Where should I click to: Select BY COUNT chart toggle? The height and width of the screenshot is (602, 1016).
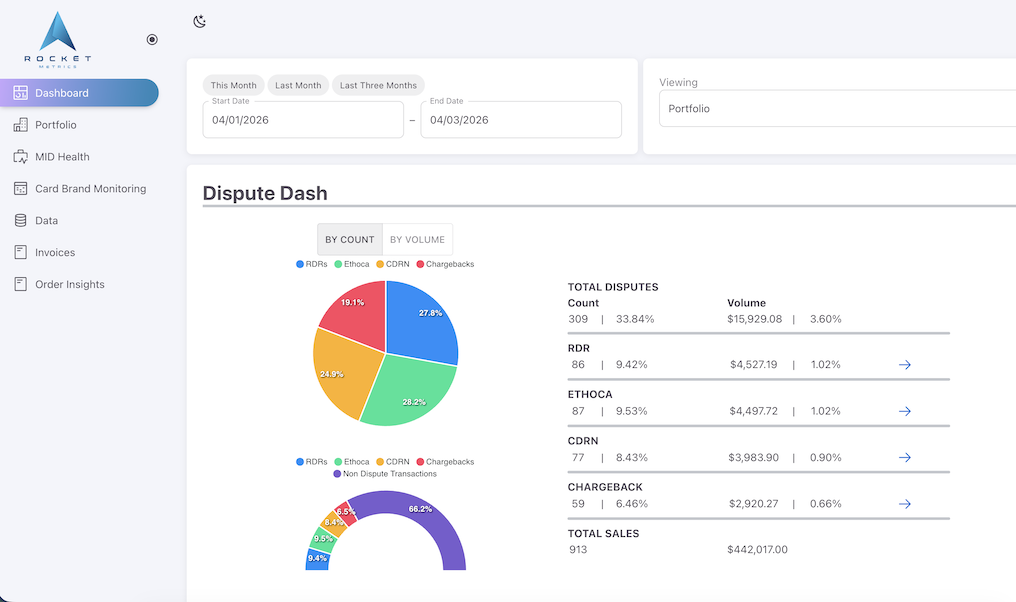point(350,240)
